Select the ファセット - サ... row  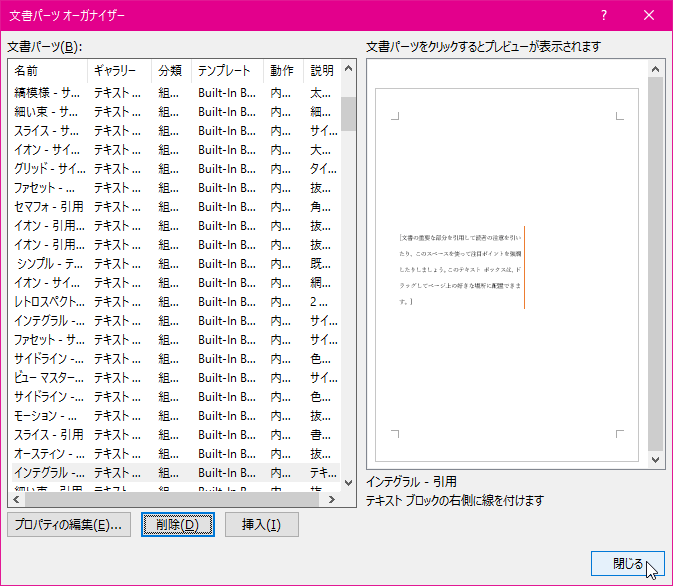pos(176,340)
